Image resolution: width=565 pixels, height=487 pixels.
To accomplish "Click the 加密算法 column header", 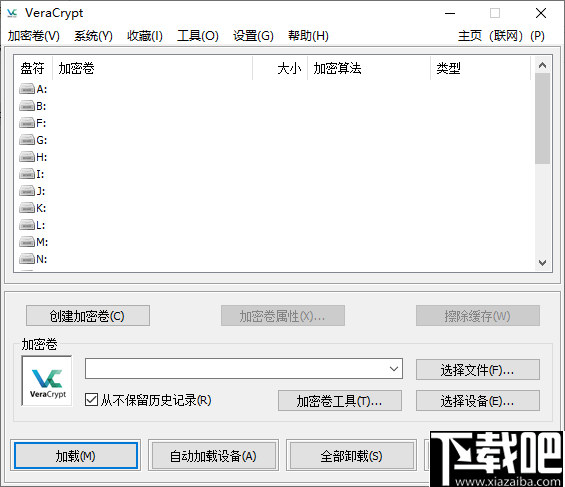I will point(369,68).
